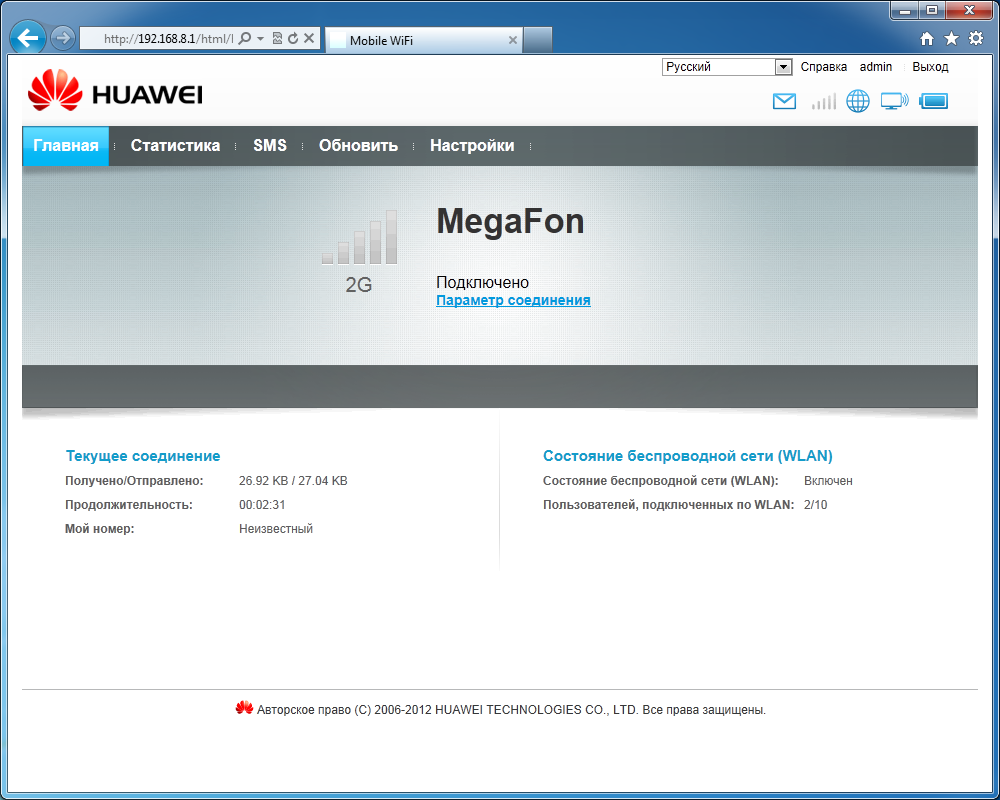Image resolution: width=1000 pixels, height=800 pixels.
Task: Click the Huawei copyright footer text
Action: [x=511, y=710]
